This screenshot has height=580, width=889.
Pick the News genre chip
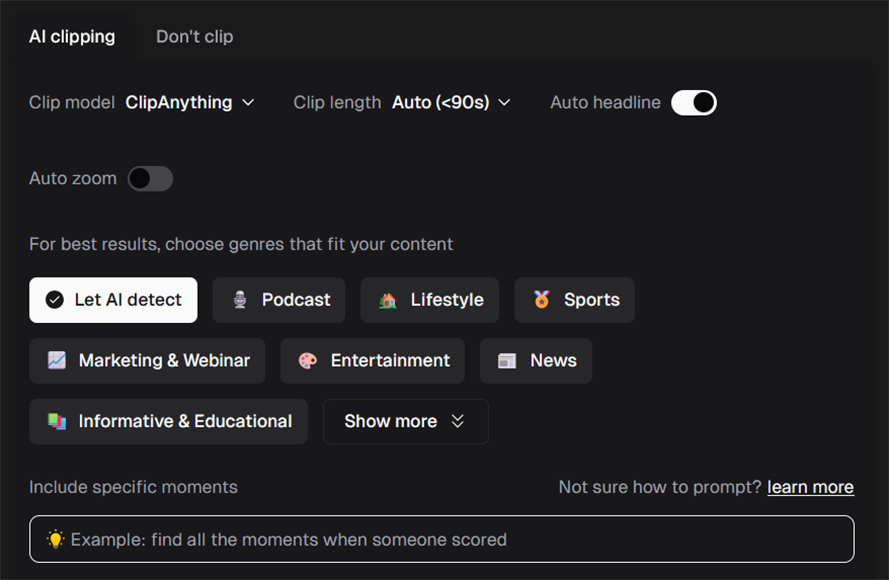click(536, 361)
